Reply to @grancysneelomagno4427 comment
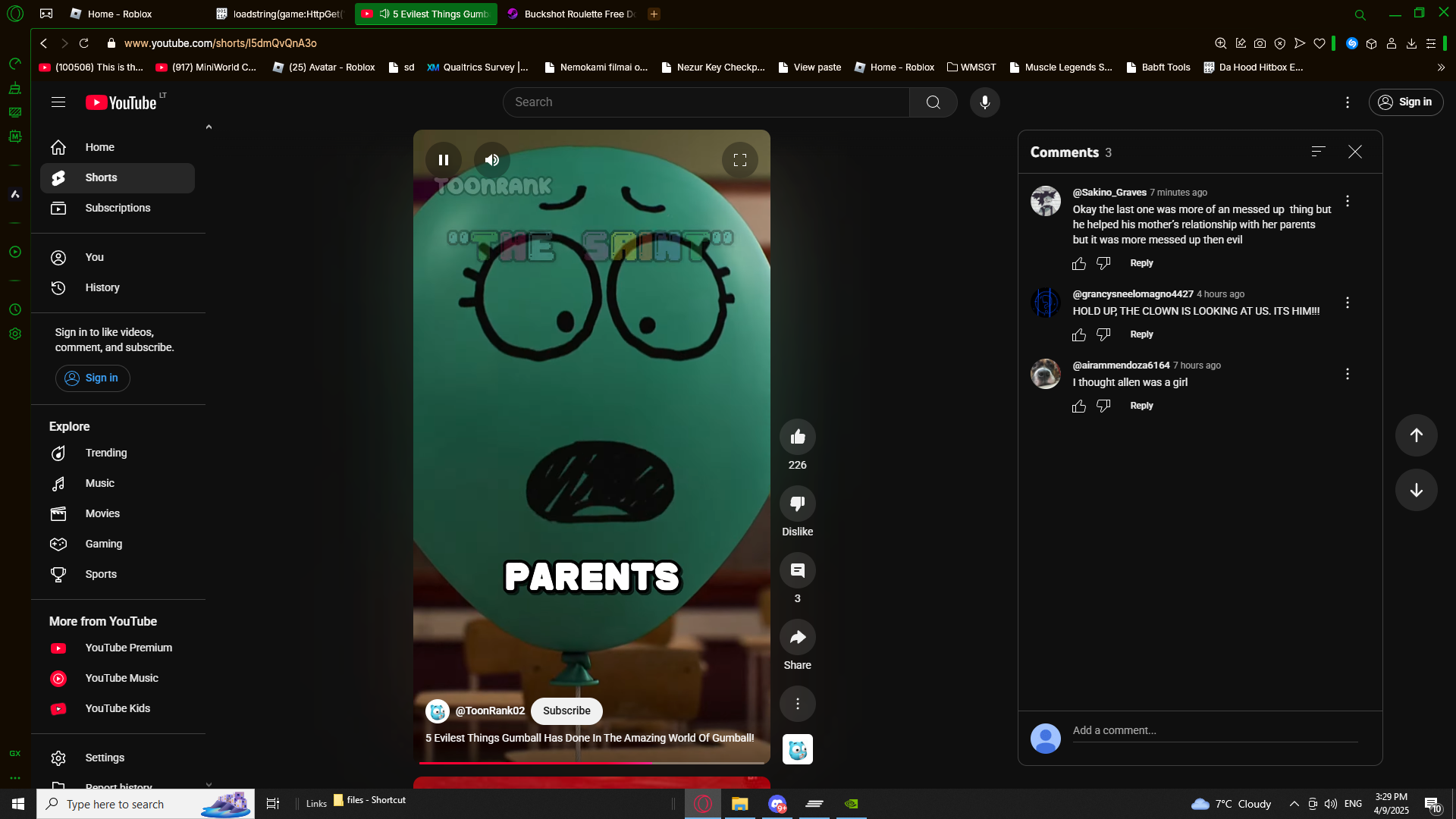The height and width of the screenshot is (819, 1456). pos(1141,334)
